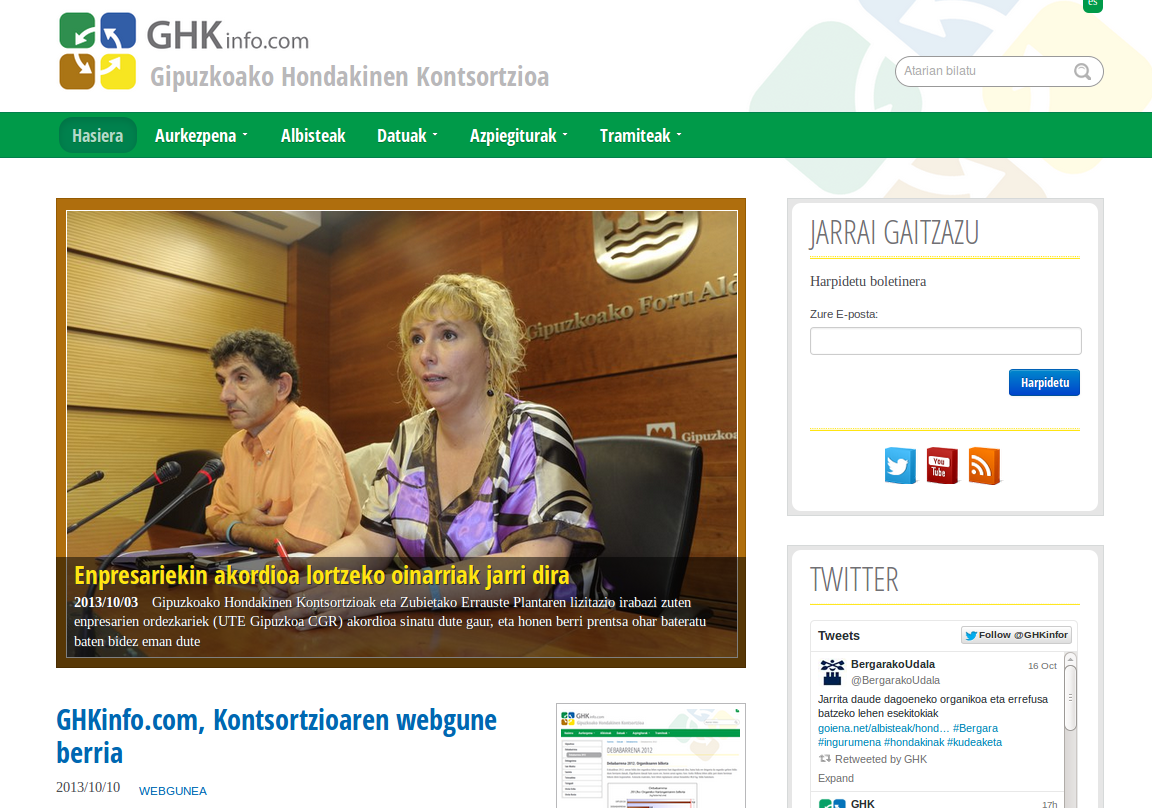This screenshot has height=808, width=1152.
Task: Open the Tramiteak dropdown menu
Action: pyautogui.click(x=641, y=135)
